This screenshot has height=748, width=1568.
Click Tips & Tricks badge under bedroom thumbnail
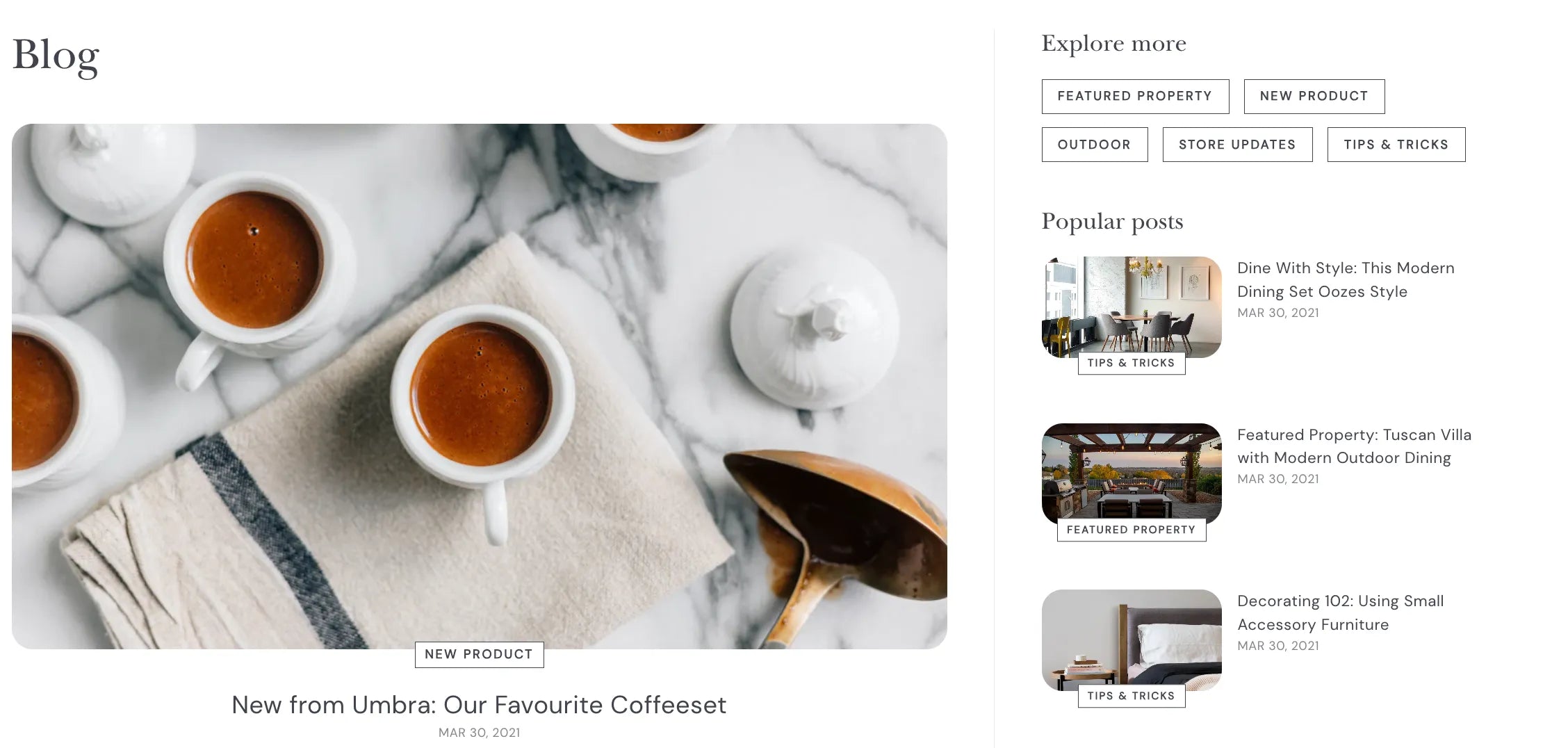pyautogui.click(x=1132, y=696)
